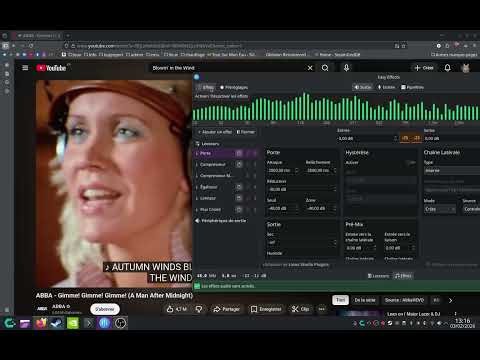Select the De la série chip

[x=365, y=300]
